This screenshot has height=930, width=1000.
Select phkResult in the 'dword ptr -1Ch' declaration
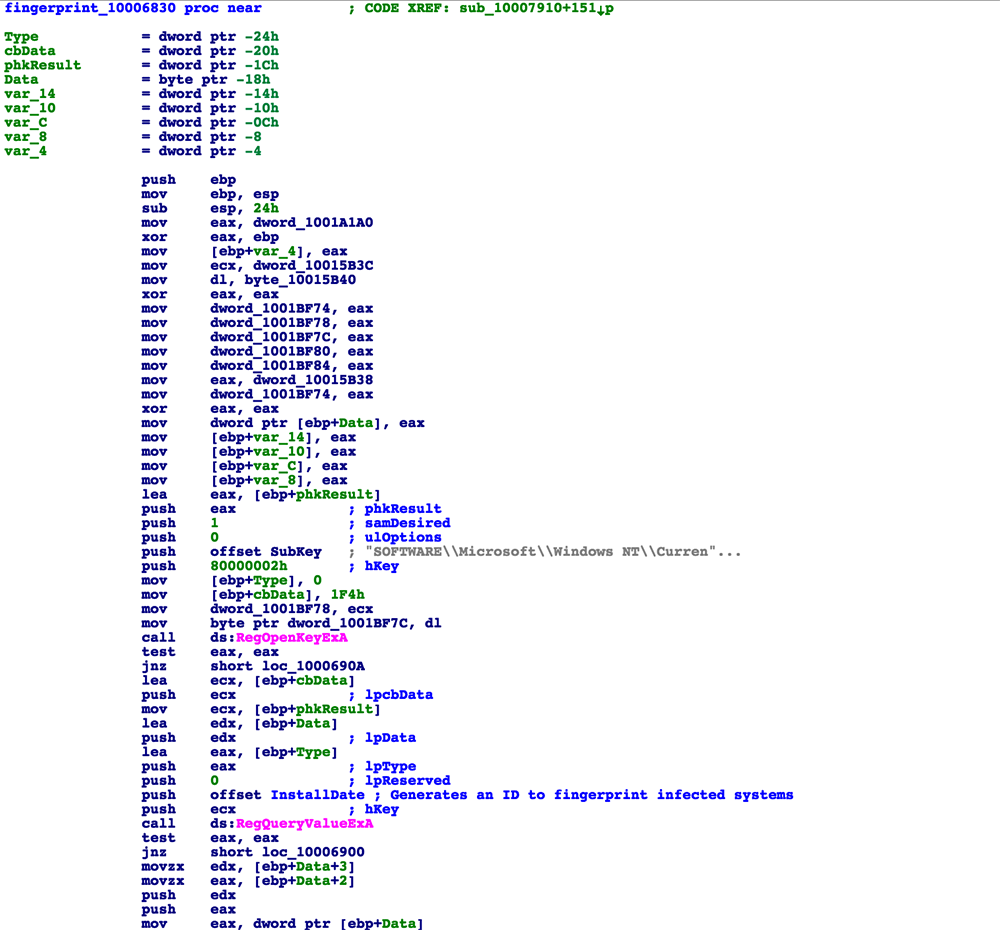click(43, 65)
